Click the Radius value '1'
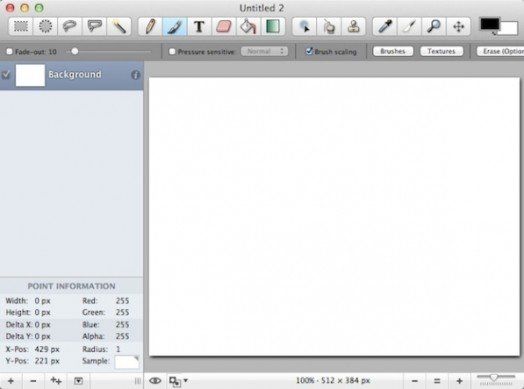Image resolution: width=524 pixels, height=389 pixels. [x=118, y=349]
